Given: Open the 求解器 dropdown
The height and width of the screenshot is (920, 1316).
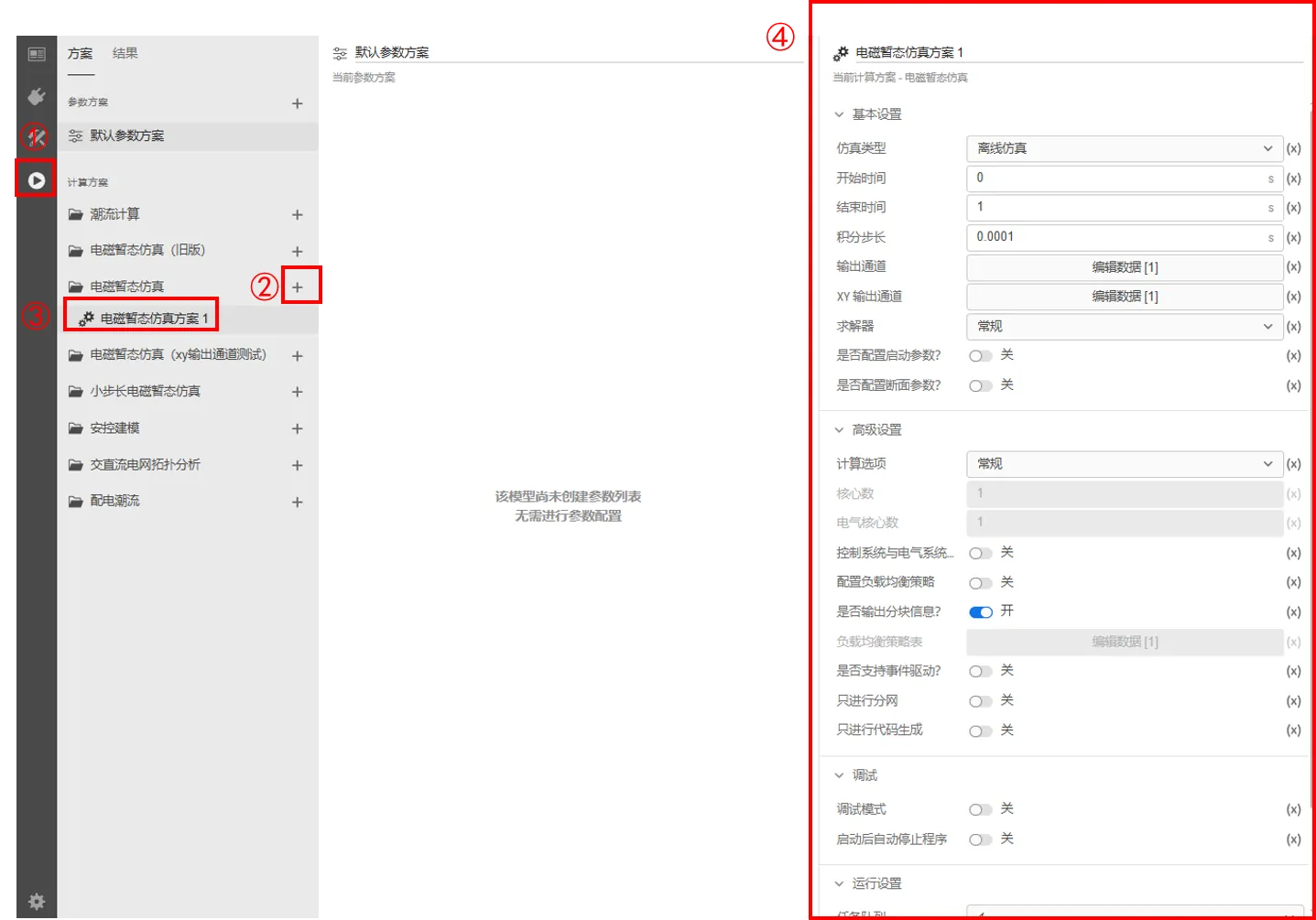Looking at the screenshot, I should tap(1124, 327).
